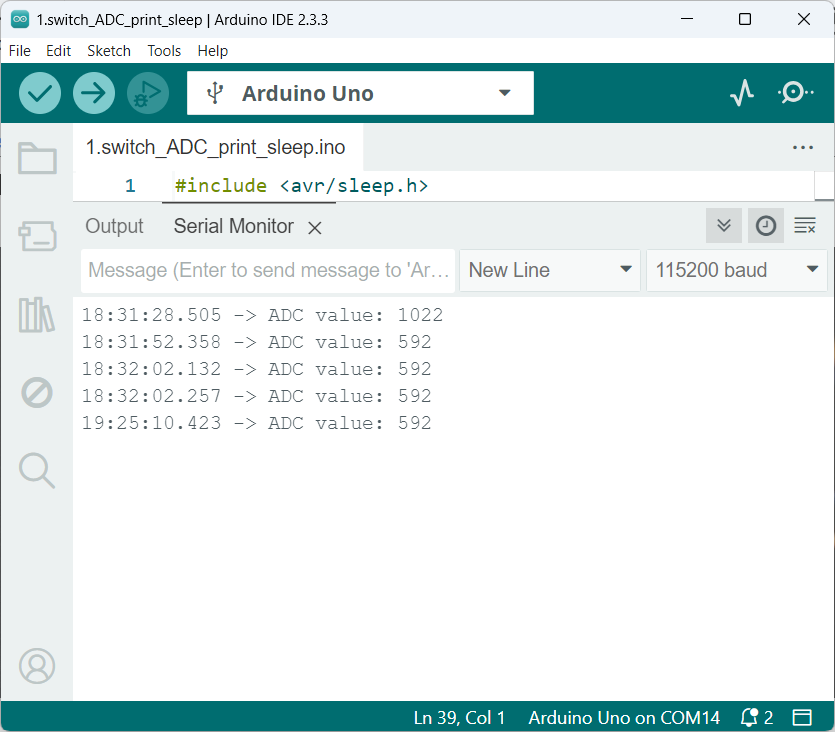The height and width of the screenshot is (732, 835).
Task: Click the #include <avr/sleep.h> code line
Action: (x=301, y=186)
